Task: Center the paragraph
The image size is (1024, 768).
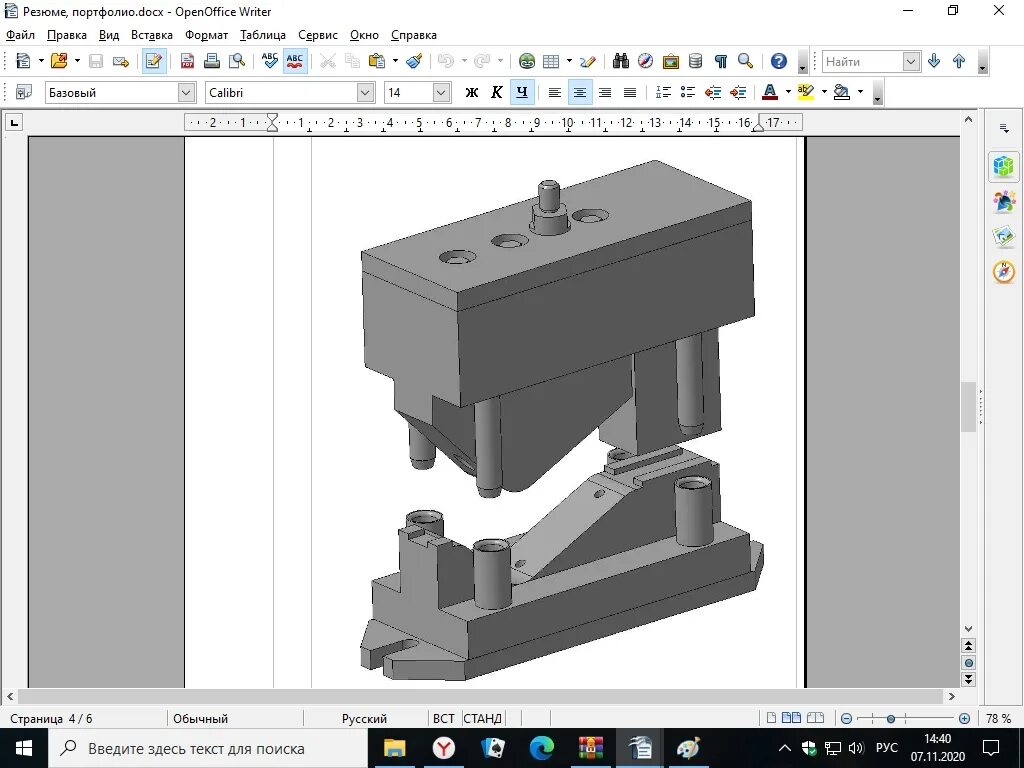Action: tap(580, 93)
